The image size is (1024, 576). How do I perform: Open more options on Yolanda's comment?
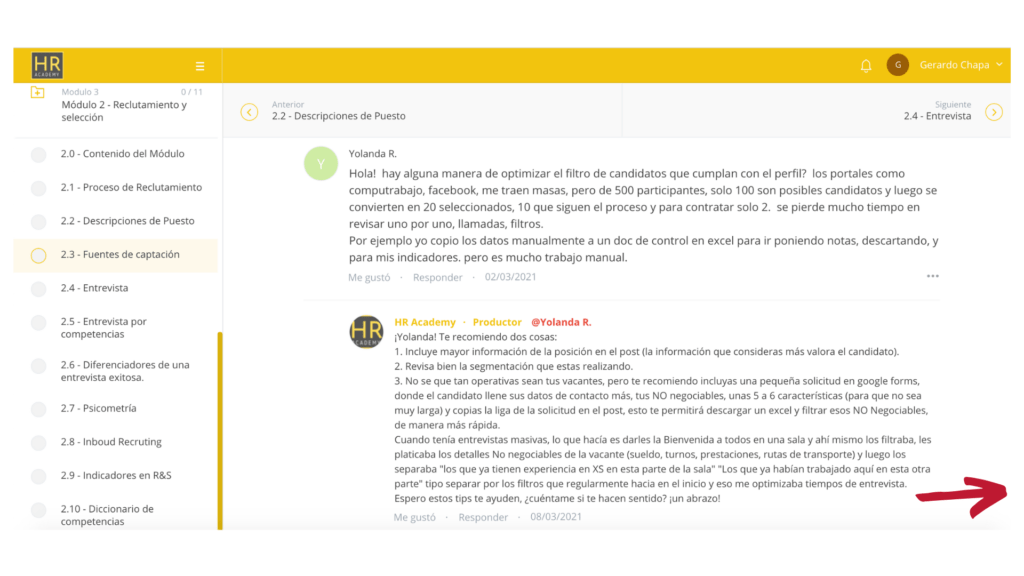click(933, 276)
